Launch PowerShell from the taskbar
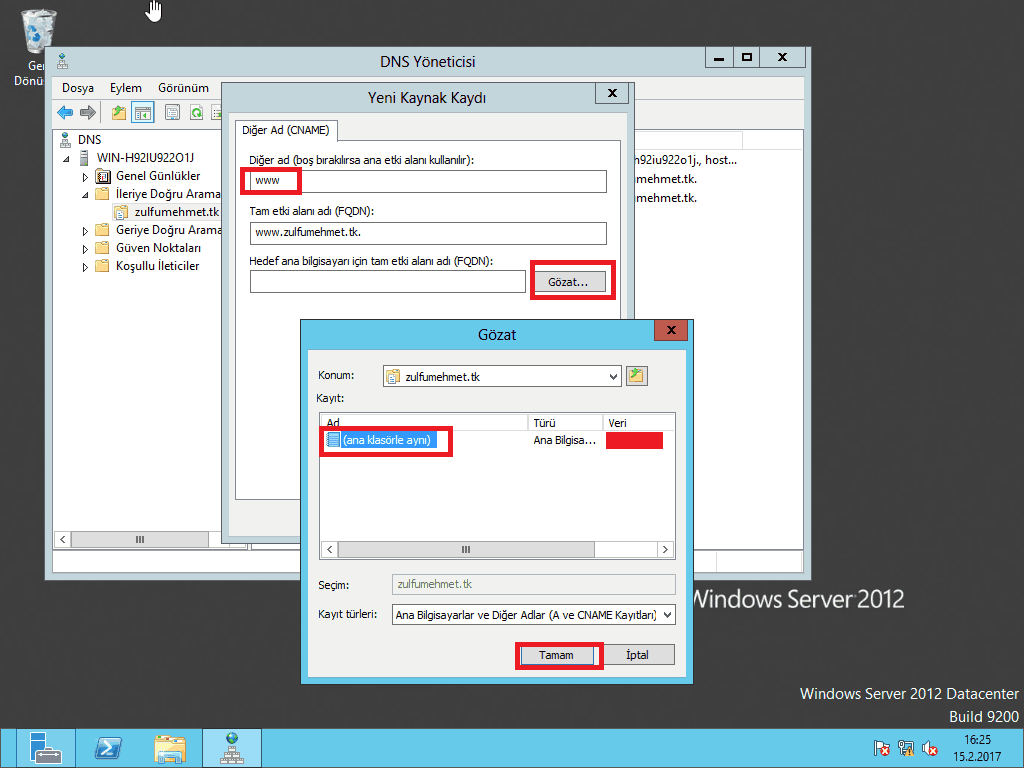 pos(108,748)
